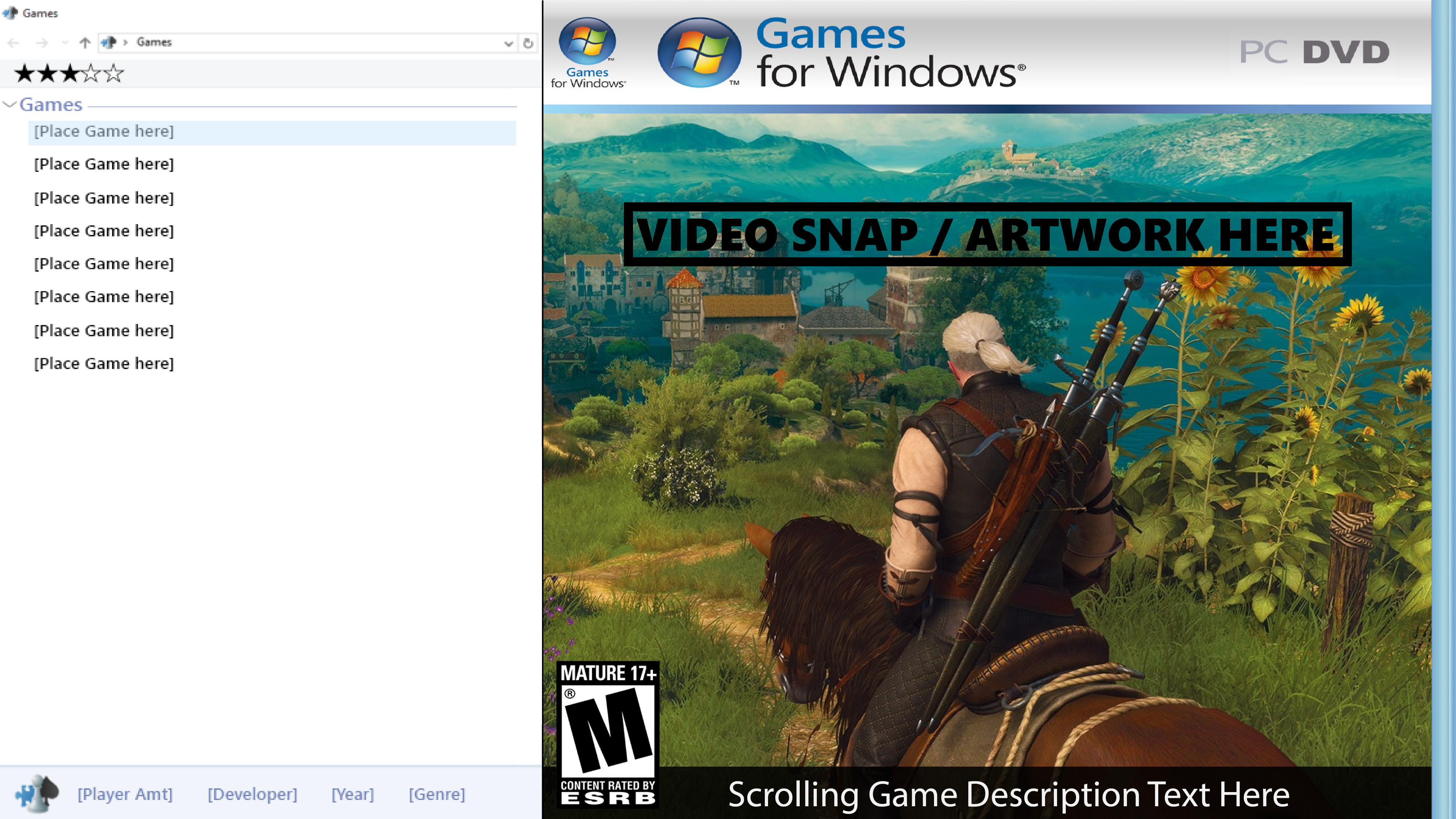The image size is (1456, 819).
Task: Click the chess pieces icon in details pane
Action: (37, 794)
